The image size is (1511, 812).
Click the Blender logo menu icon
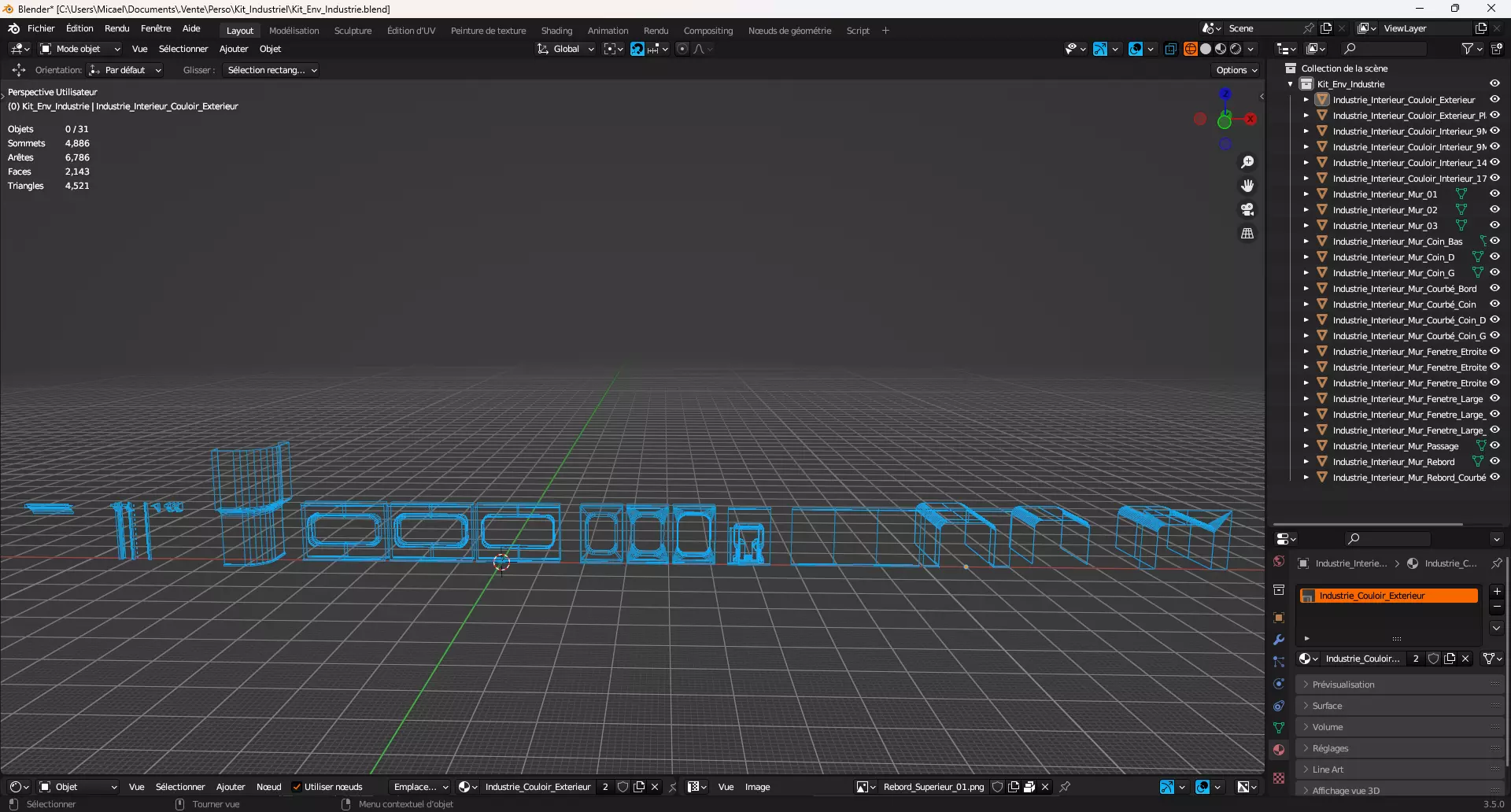point(13,28)
